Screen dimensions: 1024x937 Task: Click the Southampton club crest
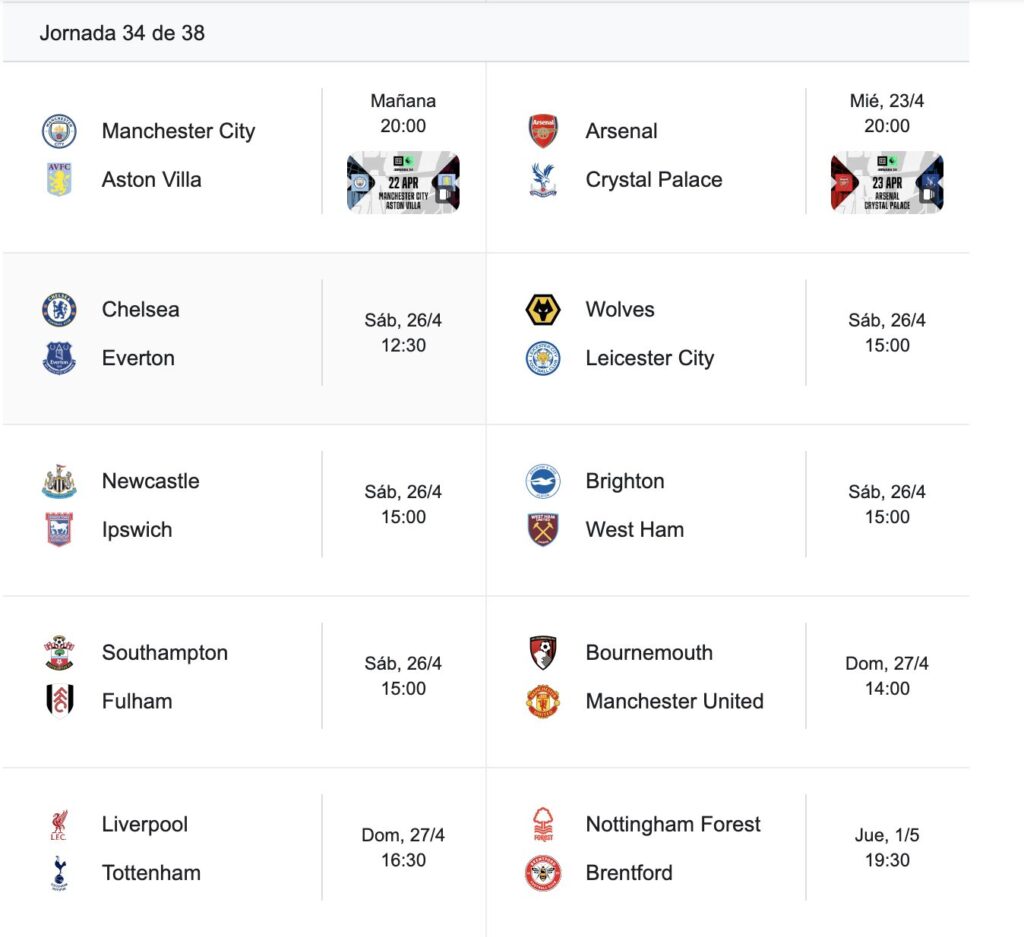click(x=59, y=653)
